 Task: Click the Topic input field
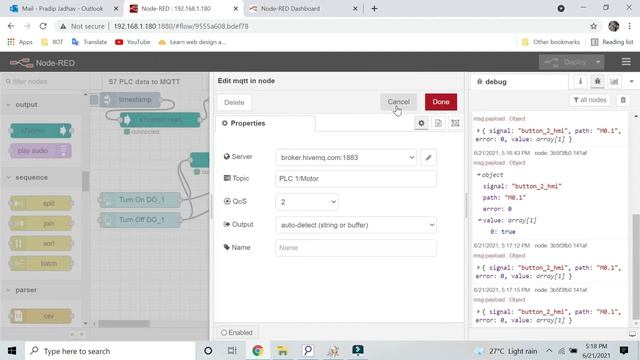(356, 179)
